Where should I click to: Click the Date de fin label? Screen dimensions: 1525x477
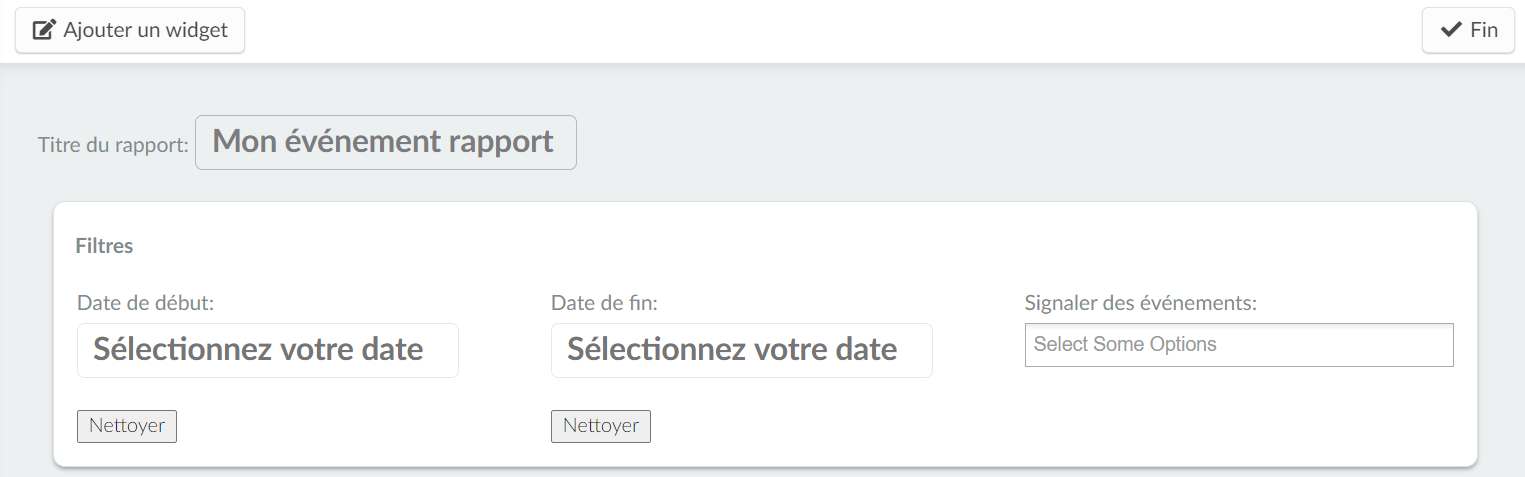click(604, 302)
